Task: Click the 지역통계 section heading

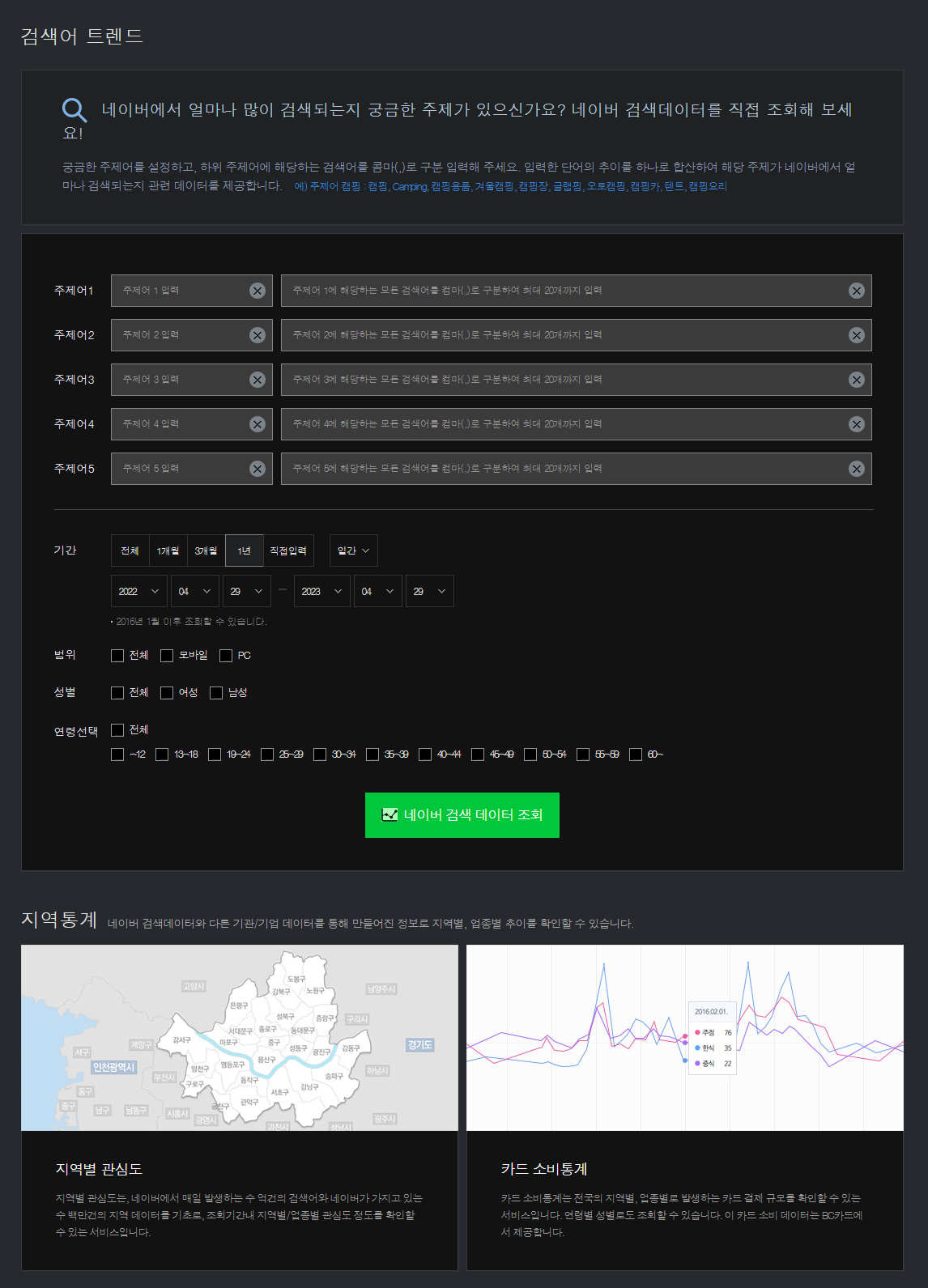Action: (59, 920)
